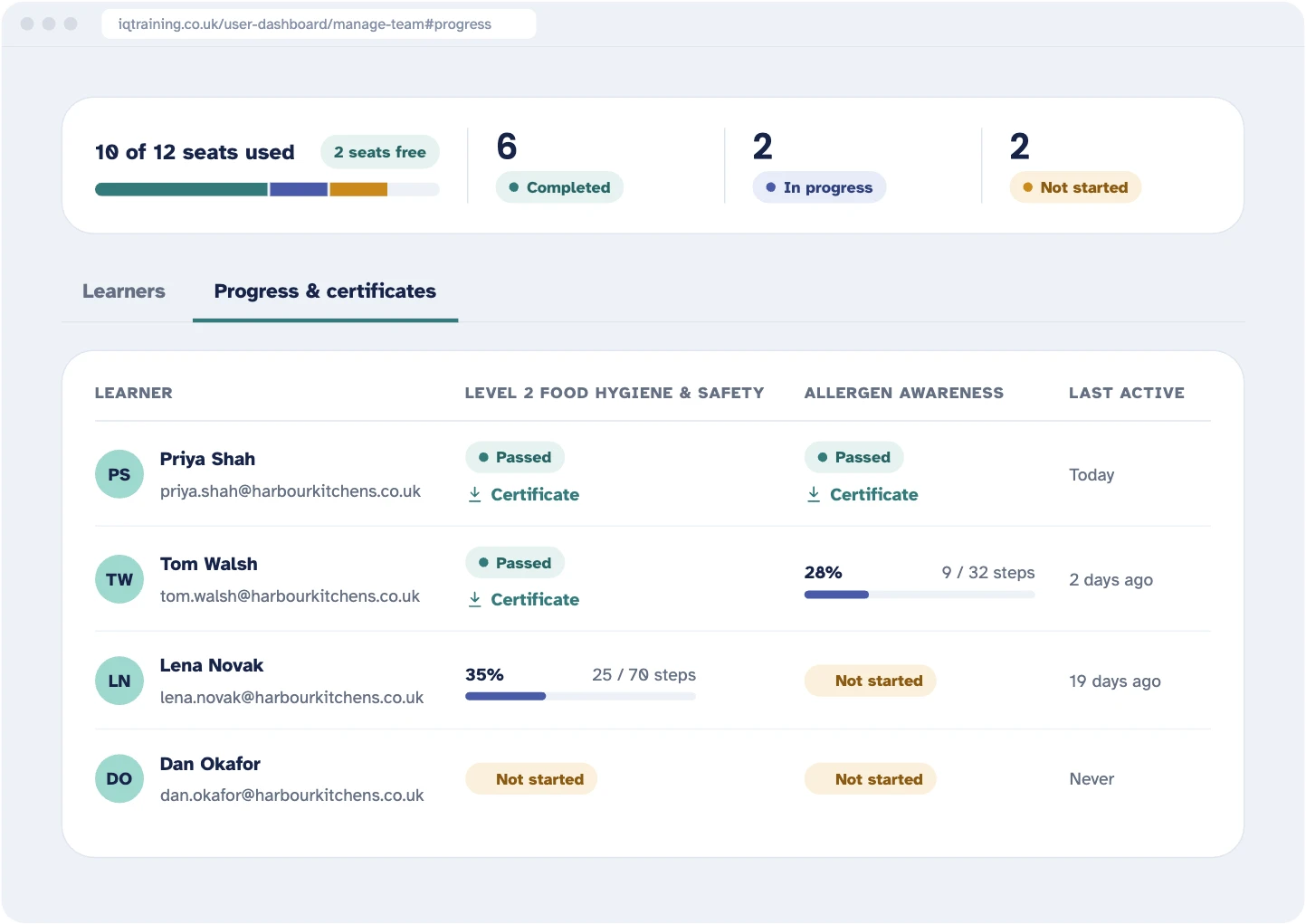
Task: Click download icon for Tom Walsh's certificate
Action: pyautogui.click(x=475, y=599)
